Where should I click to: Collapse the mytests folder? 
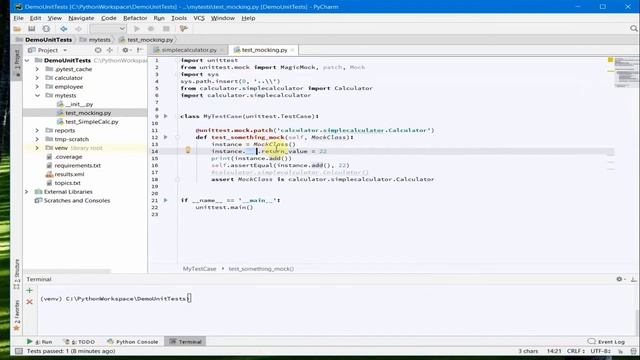point(37,95)
